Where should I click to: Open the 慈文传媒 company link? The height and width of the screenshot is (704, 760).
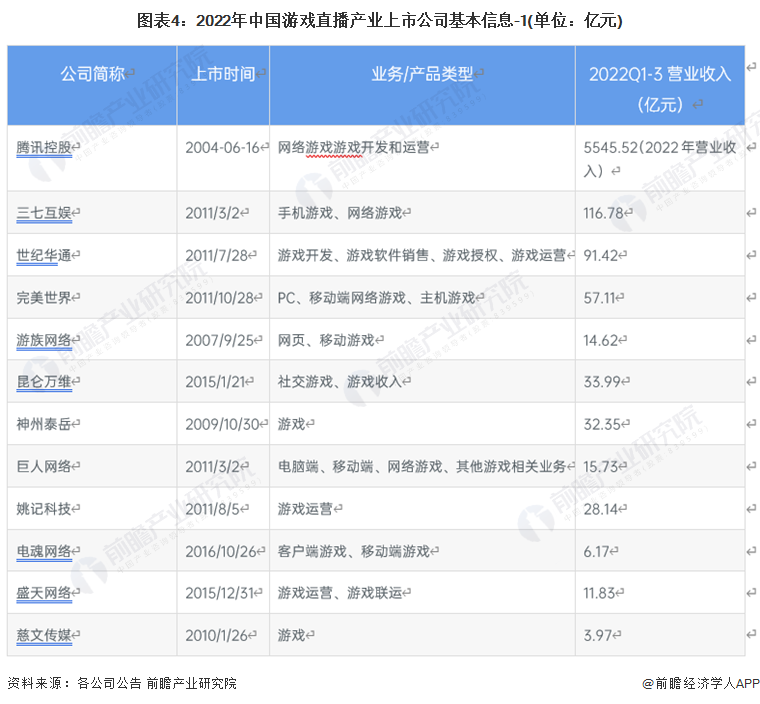click(x=45, y=635)
